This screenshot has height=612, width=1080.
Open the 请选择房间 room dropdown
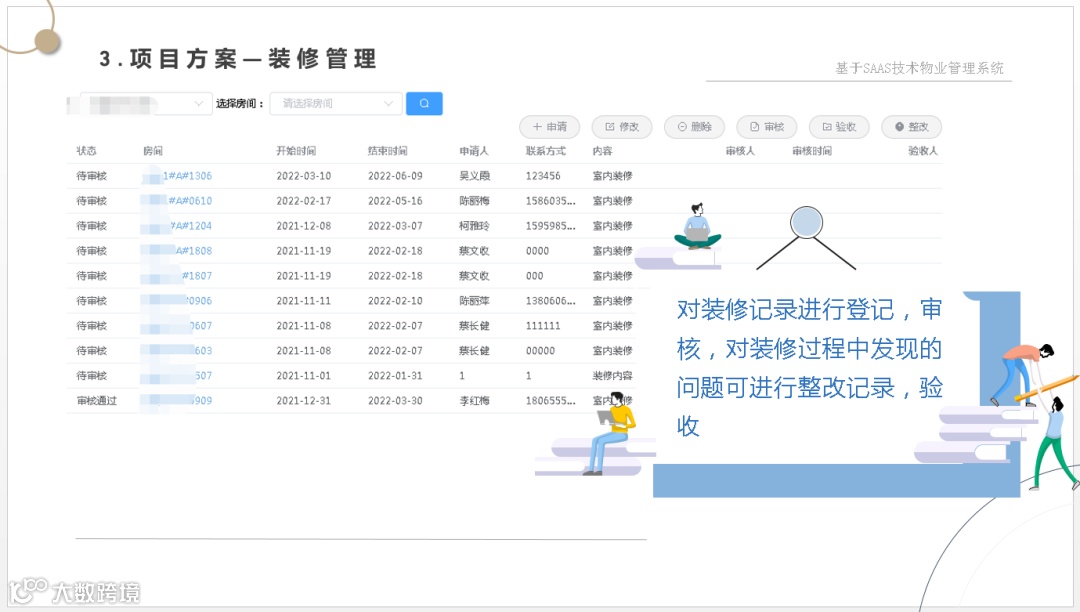pyautogui.click(x=336, y=103)
